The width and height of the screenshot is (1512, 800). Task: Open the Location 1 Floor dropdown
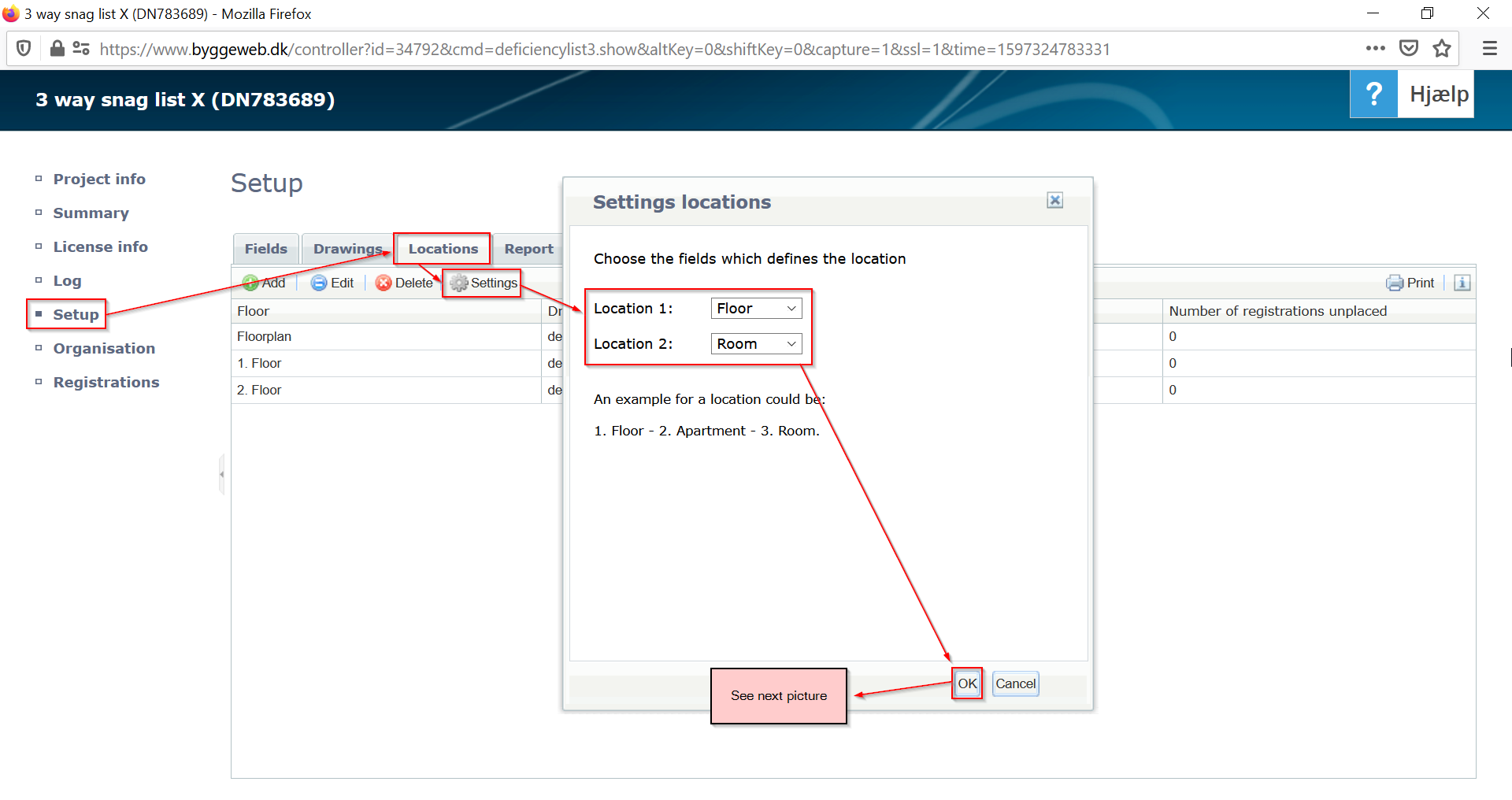tap(756, 308)
